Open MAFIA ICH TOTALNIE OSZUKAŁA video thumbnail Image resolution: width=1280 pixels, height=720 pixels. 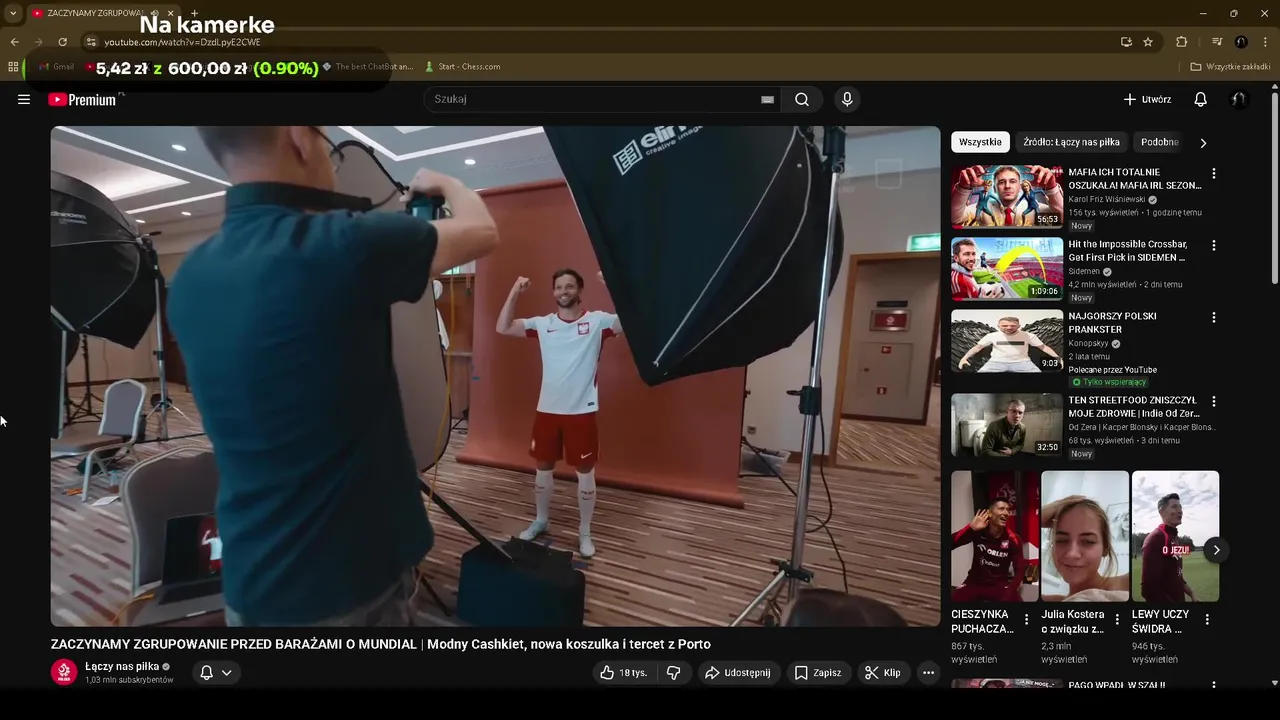click(1007, 197)
